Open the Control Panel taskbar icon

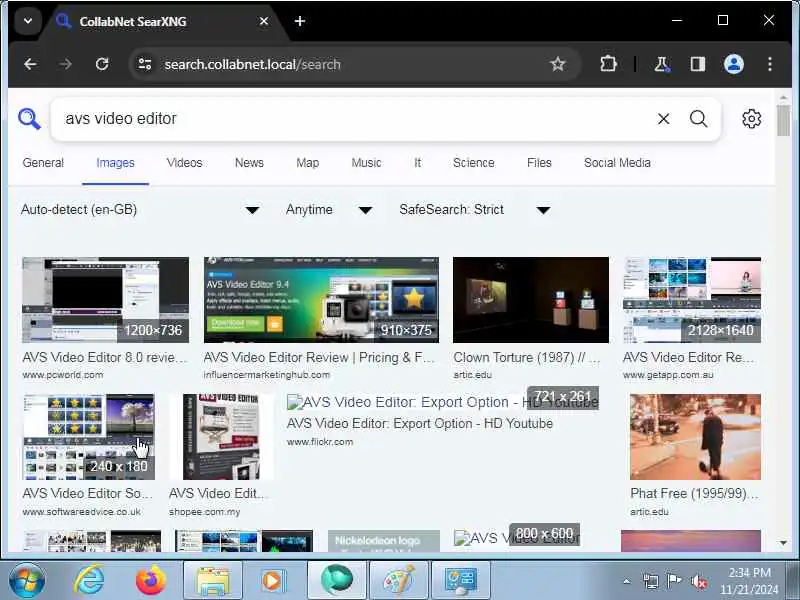click(x=461, y=581)
